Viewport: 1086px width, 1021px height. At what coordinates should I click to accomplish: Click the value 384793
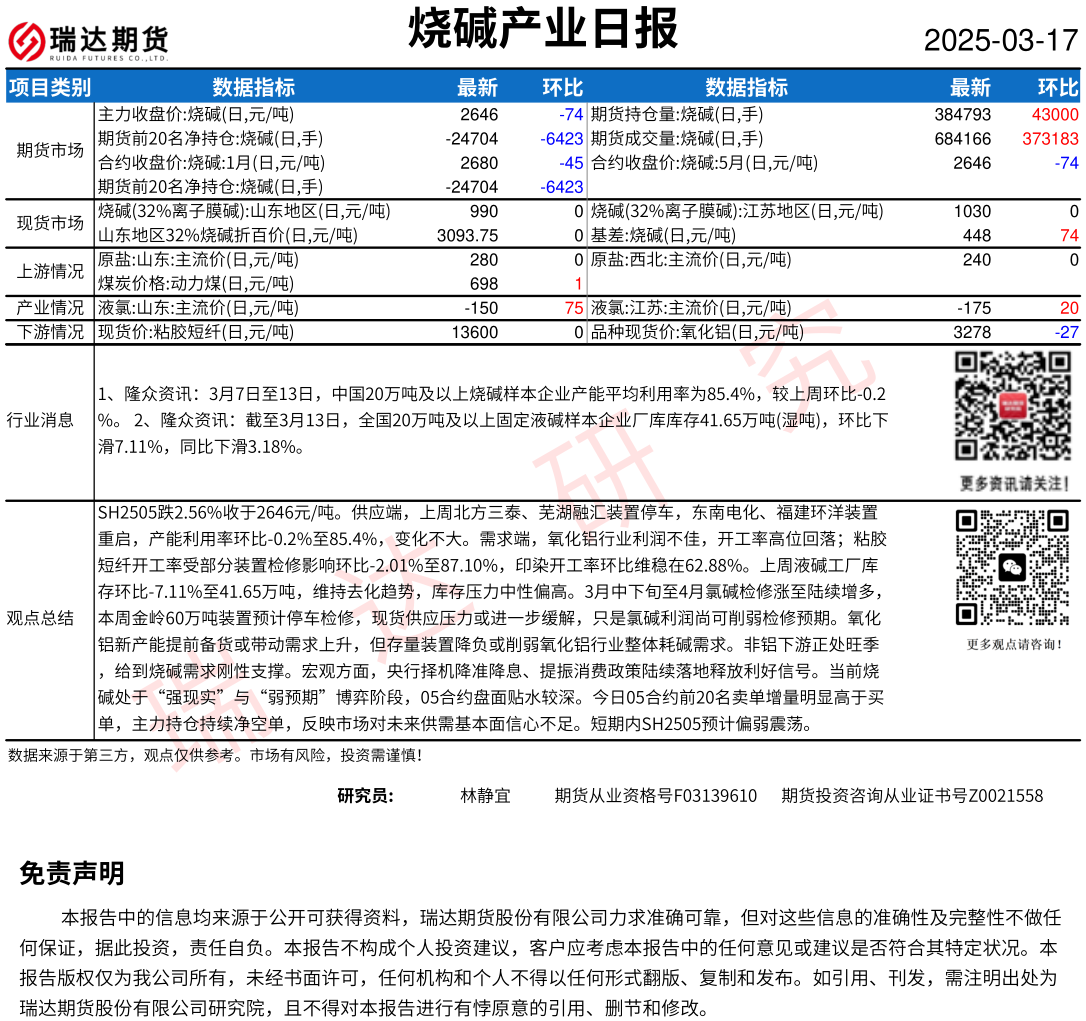pos(963,114)
